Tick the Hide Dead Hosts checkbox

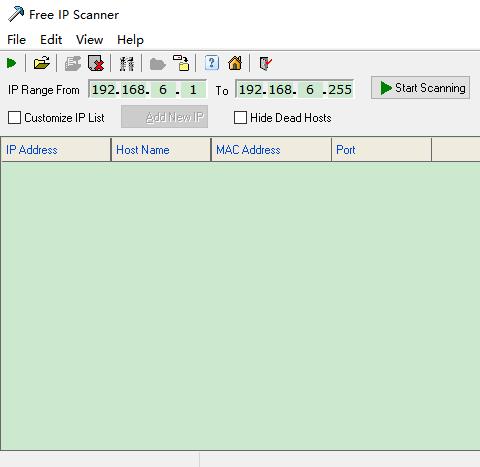(240, 118)
